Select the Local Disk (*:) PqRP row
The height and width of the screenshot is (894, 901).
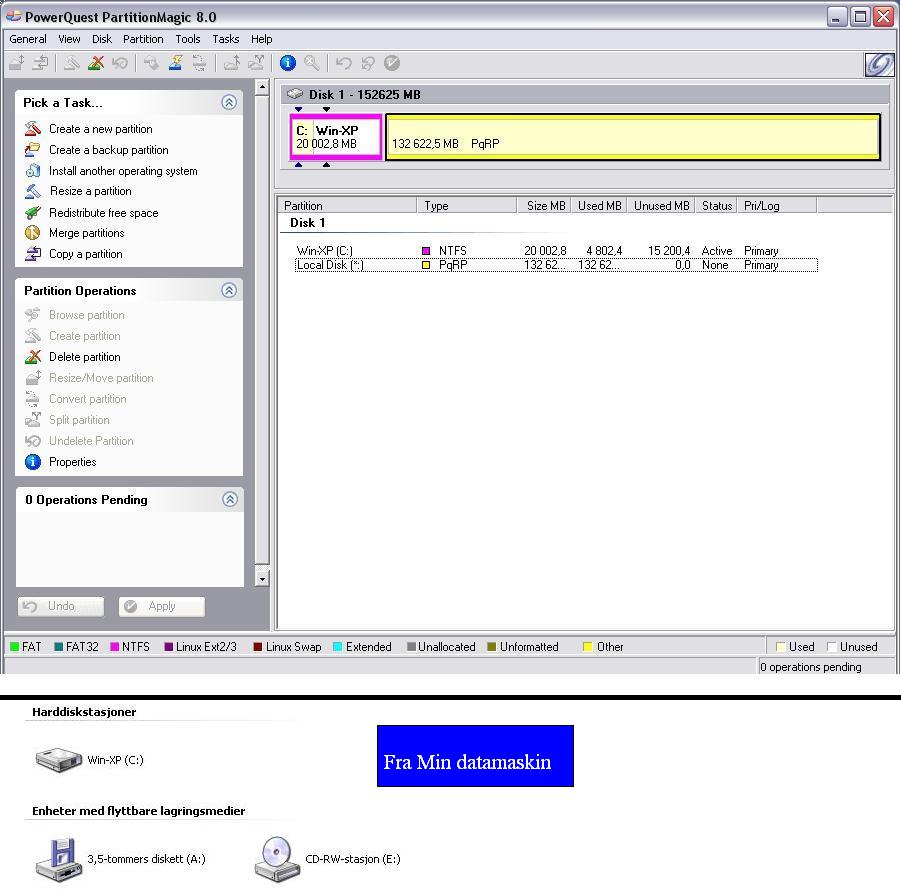point(556,265)
